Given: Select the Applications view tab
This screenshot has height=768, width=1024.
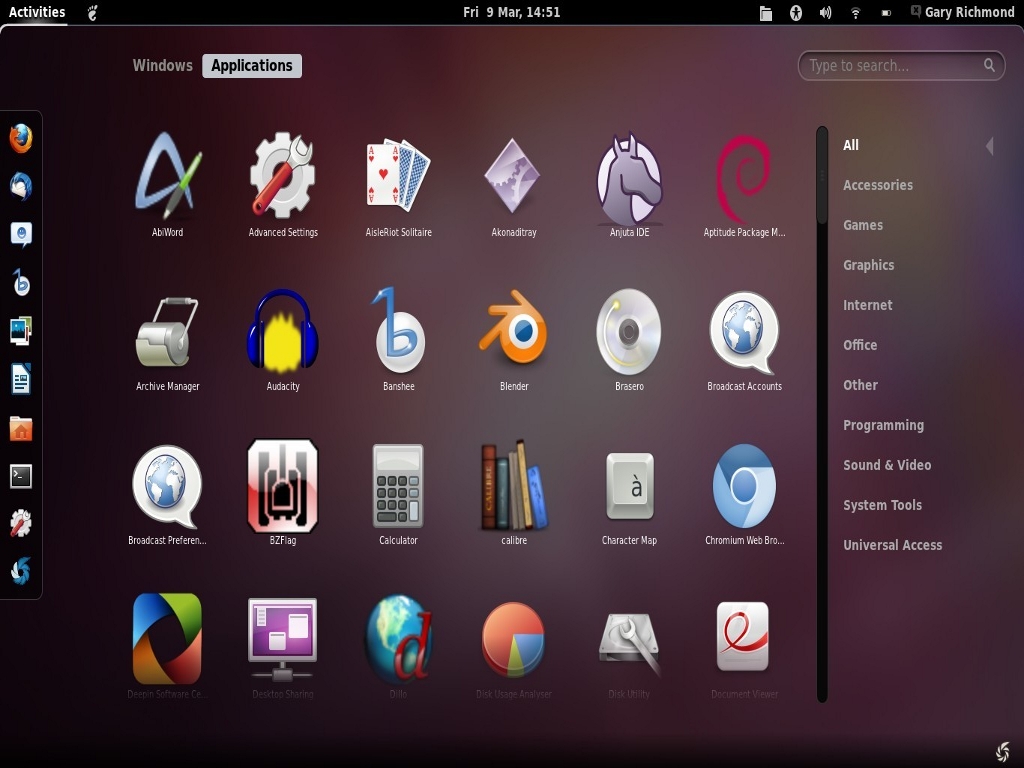Looking at the screenshot, I should click(252, 65).
